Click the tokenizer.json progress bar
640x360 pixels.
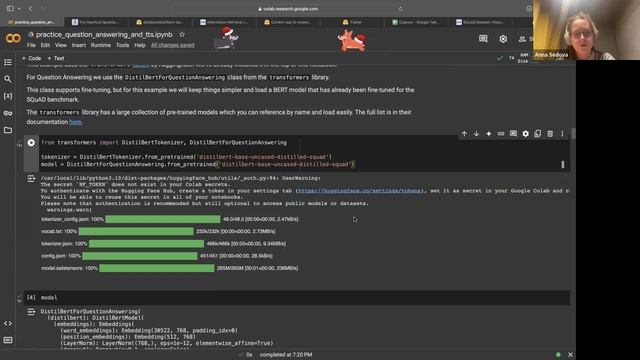[147, 244]
